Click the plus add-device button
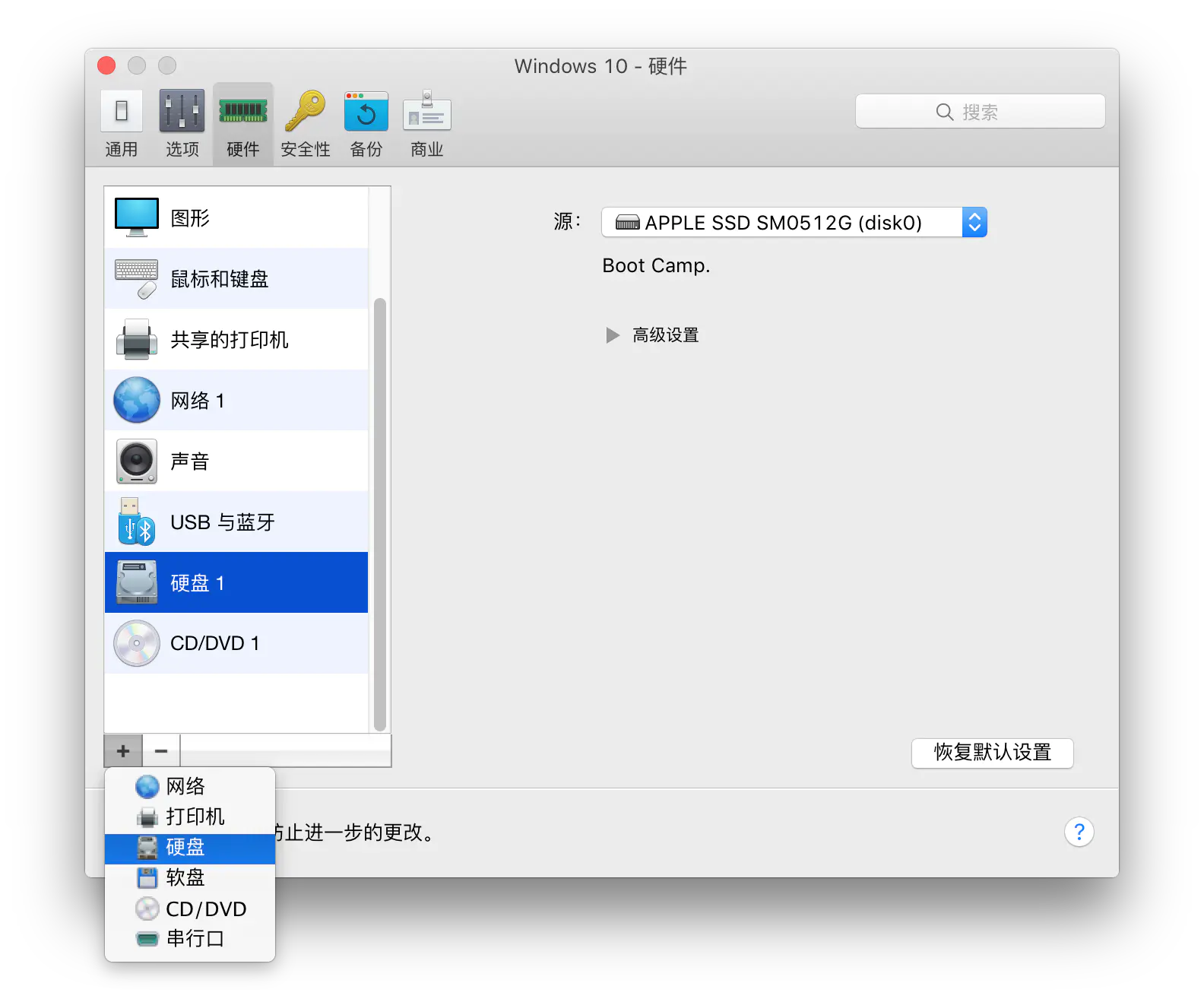Image resolution: width=1204 pixels, height=999 pixels. pos(123,751)
